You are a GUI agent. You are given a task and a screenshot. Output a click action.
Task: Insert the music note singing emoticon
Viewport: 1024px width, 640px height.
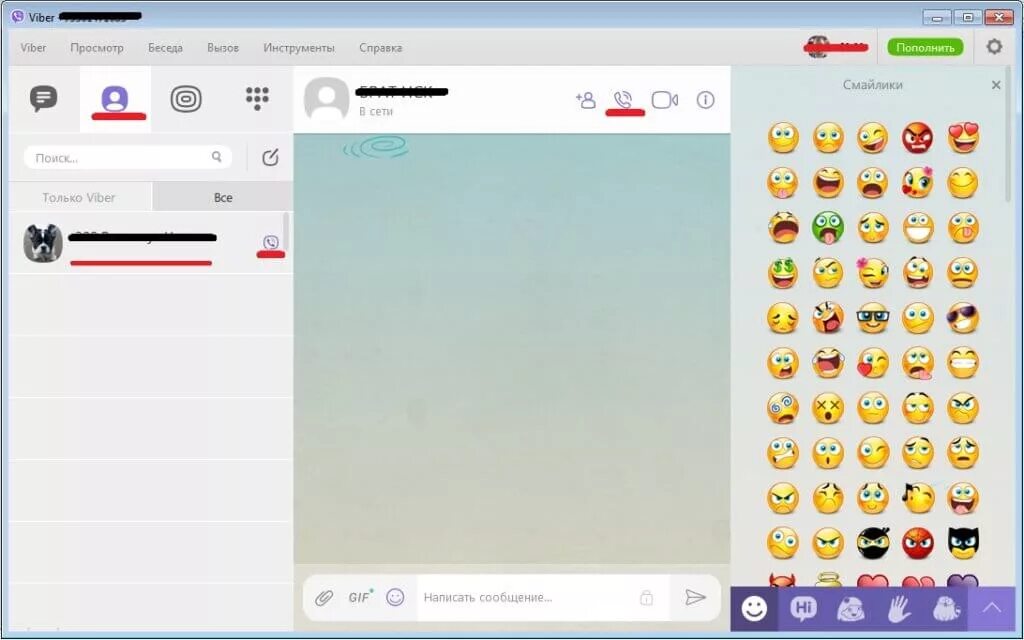click(x=918, y=498)
